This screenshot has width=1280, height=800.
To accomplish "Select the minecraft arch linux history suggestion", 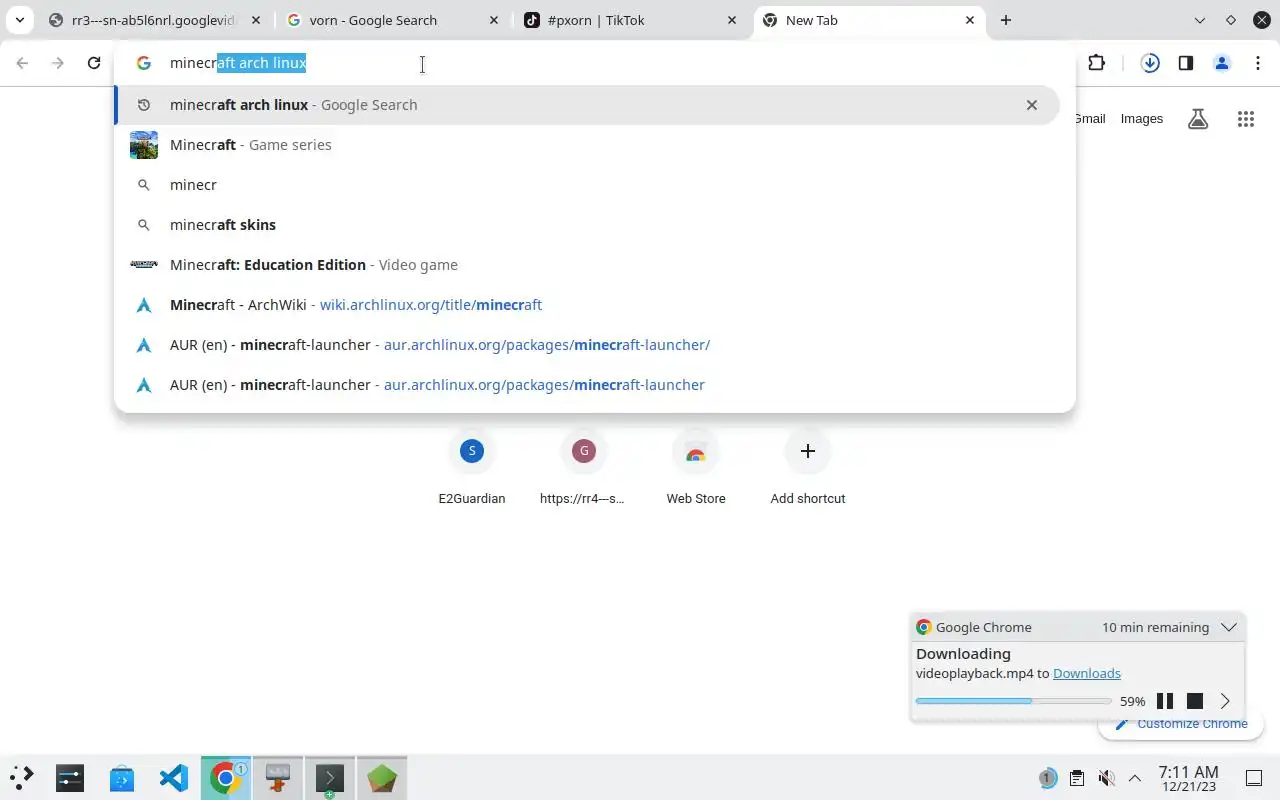I will [x=587, y=105].
